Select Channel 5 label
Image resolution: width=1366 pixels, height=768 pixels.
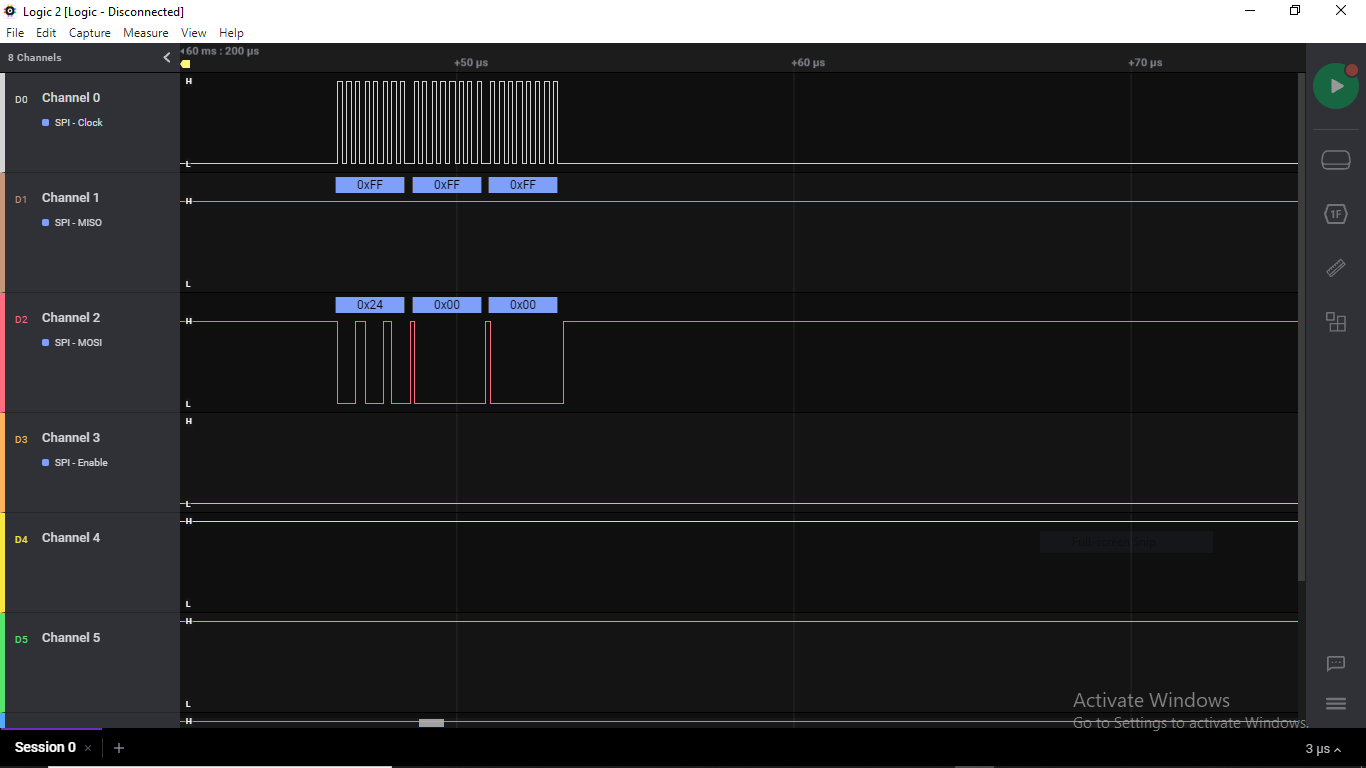tap(71, 638)
